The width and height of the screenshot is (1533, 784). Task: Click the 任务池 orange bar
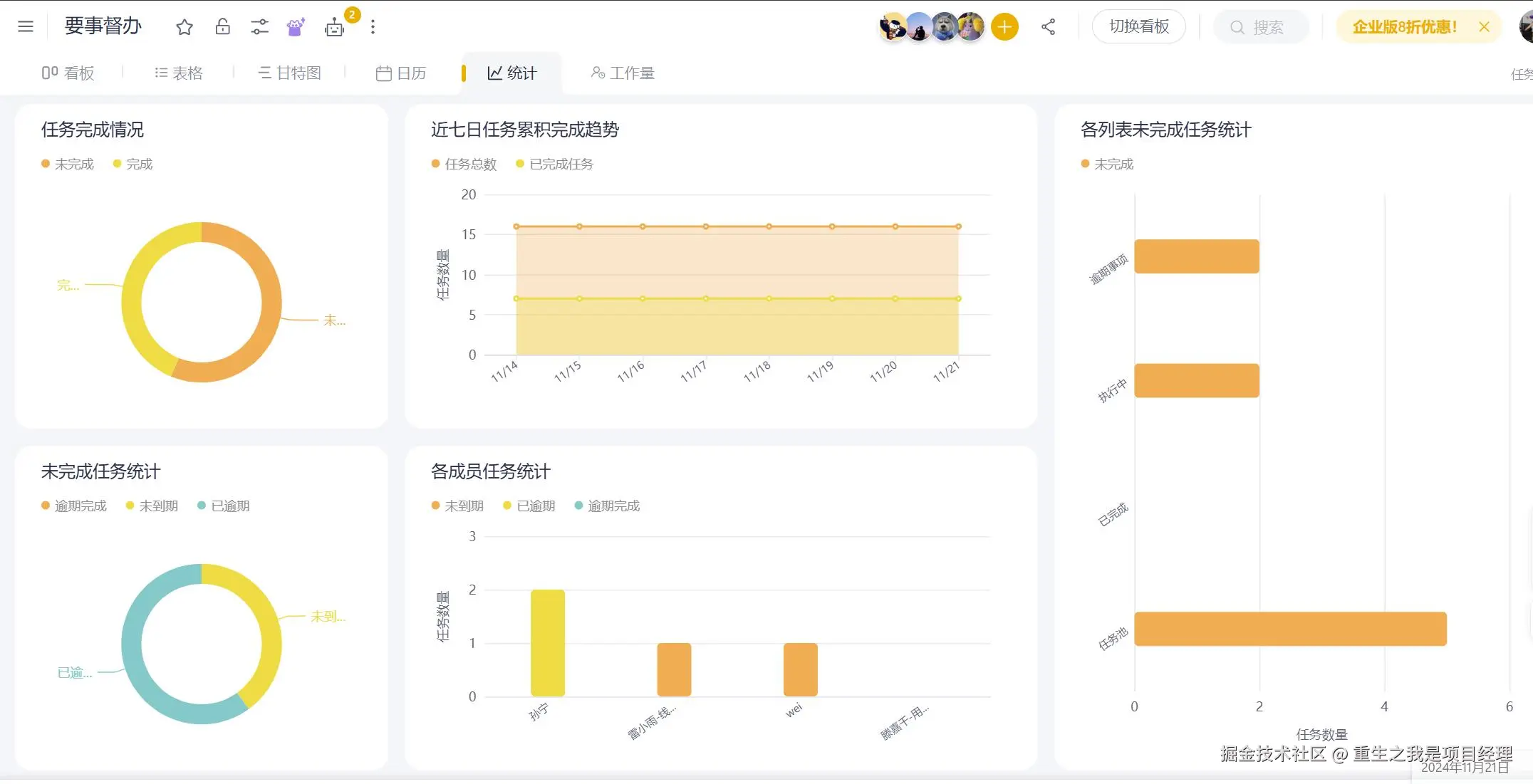coord(1289,629)
